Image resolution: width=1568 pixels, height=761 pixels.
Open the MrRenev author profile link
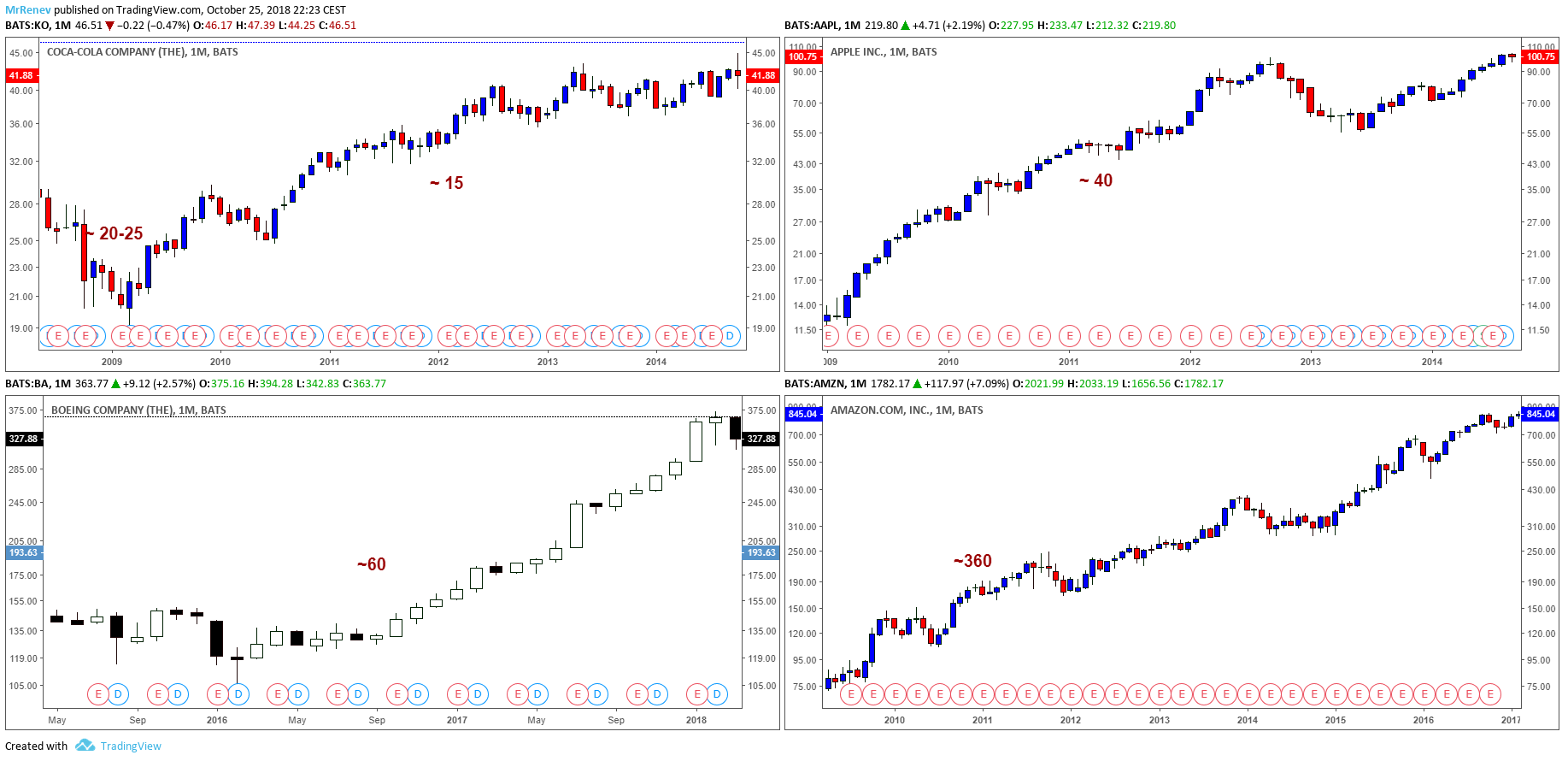point(28,9)
